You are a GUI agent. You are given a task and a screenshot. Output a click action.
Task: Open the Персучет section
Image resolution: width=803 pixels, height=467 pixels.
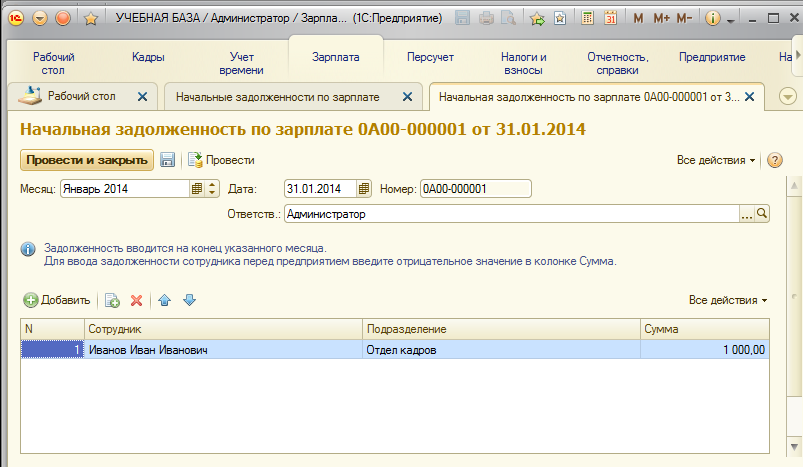pyautogui.click(x=430, y=57)
